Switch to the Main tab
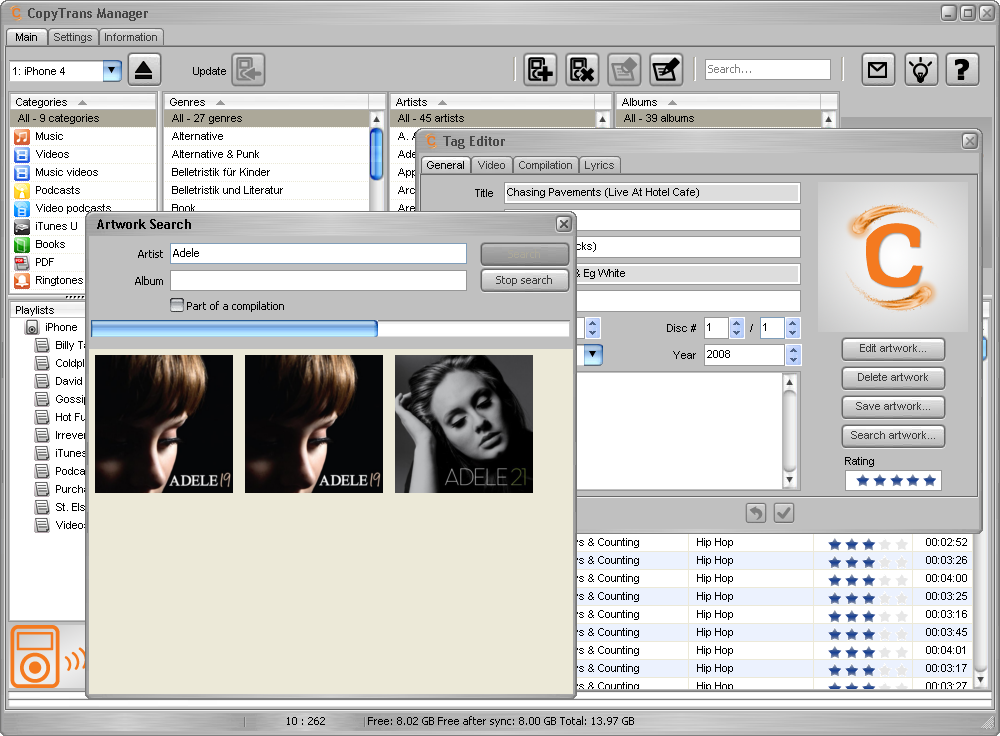Screen dimensions: 1000x736 coord(26,37)
